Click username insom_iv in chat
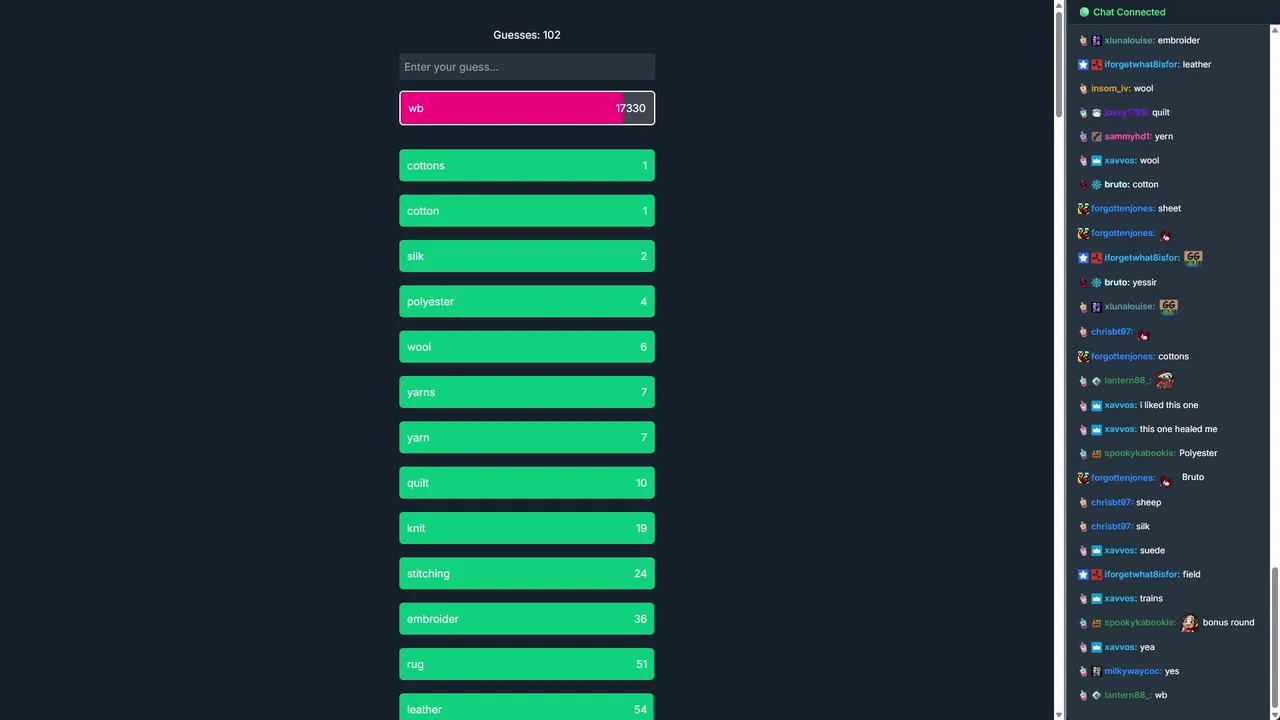Viewport: 1280px width, 720px height. pyautogui.click(x=1110, y=88)
